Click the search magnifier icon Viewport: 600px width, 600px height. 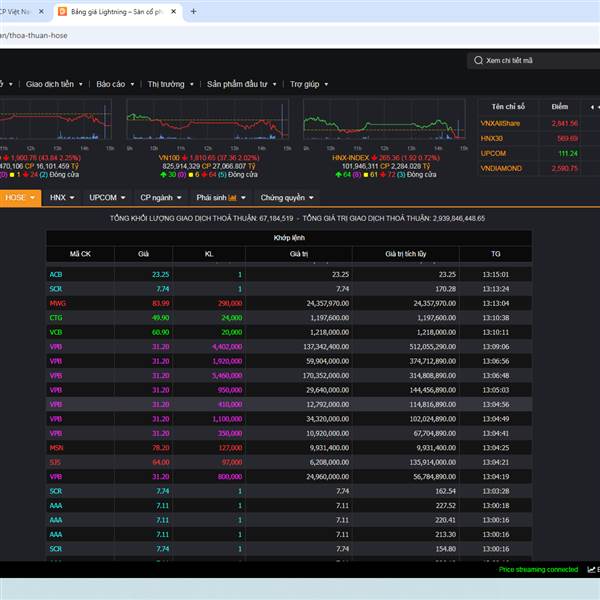click(x=477, y=61)
